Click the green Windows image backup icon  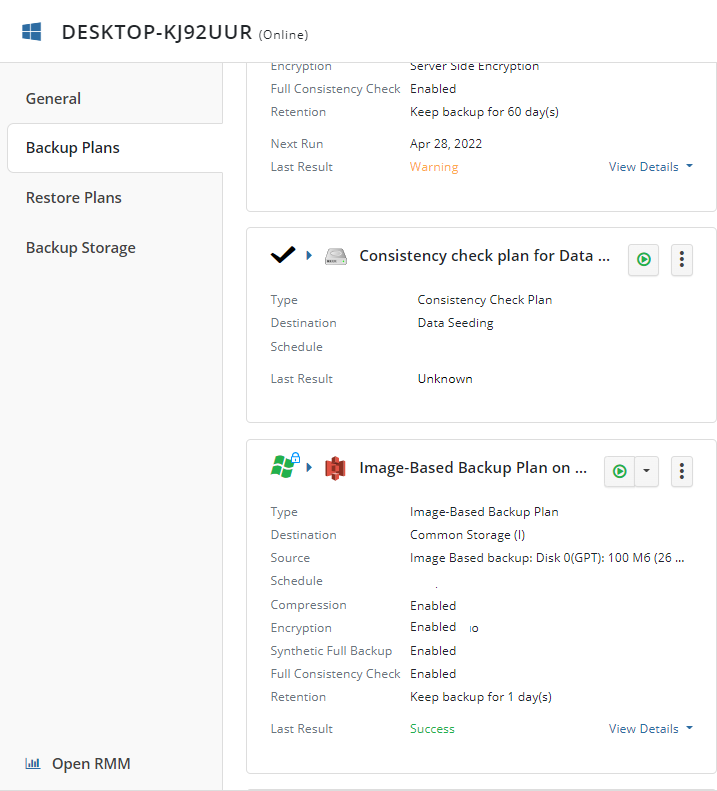click(285, 466)
